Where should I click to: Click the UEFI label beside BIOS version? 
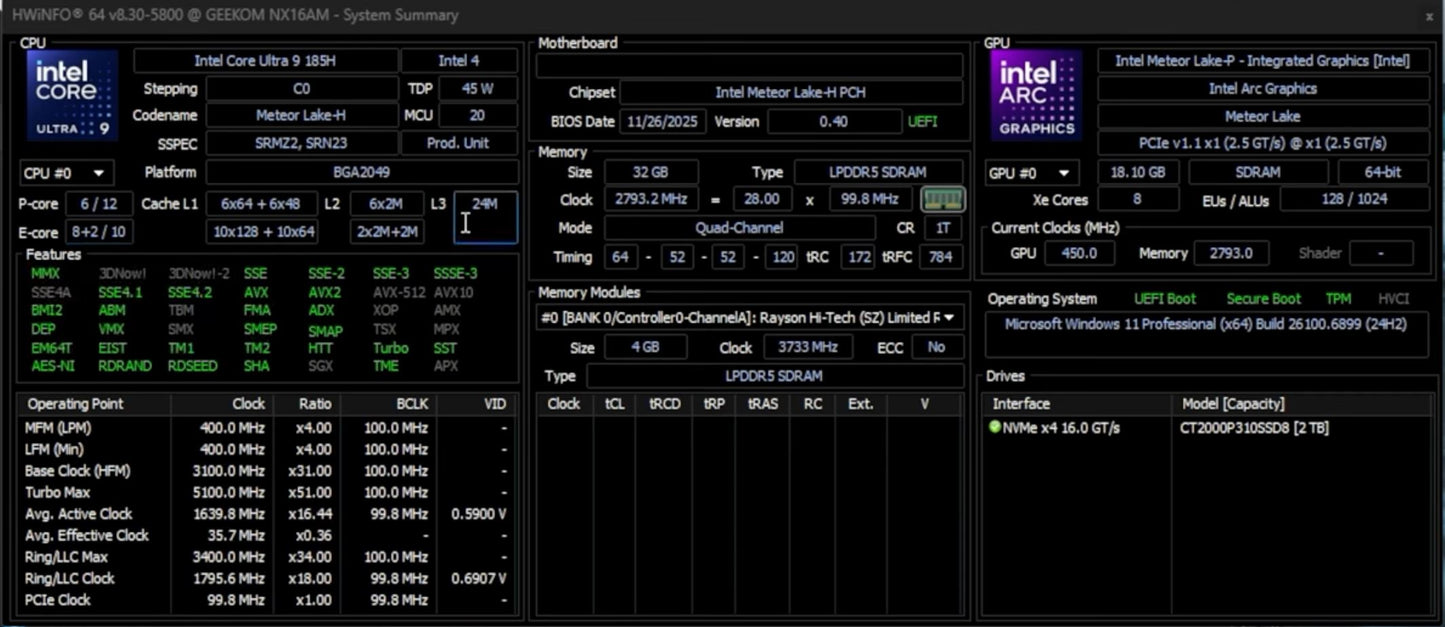tap(922, 121)
